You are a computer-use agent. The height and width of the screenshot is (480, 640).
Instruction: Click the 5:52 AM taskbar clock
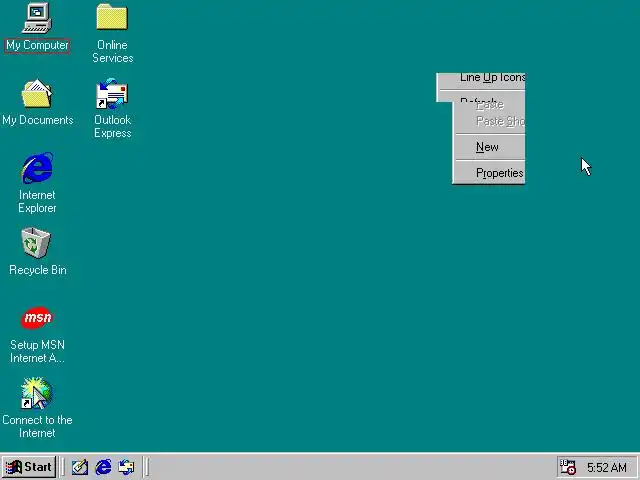[x=607, y=467]
